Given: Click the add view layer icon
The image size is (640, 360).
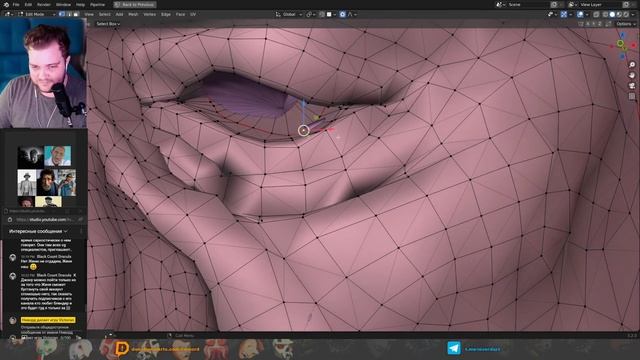Looking at the screenshot, I should tap(626, 4).
